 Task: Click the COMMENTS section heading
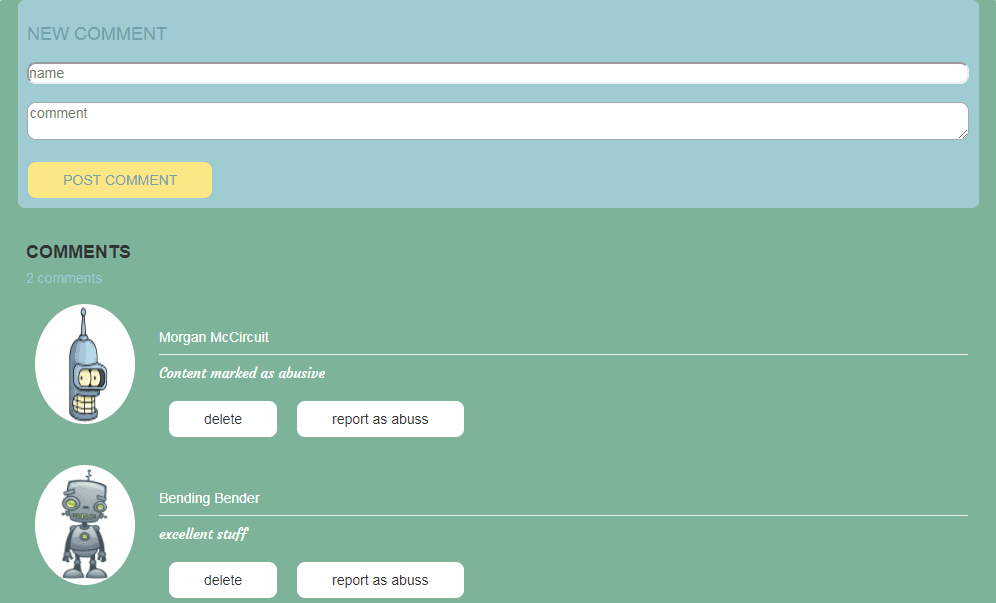tap(78, 252)
